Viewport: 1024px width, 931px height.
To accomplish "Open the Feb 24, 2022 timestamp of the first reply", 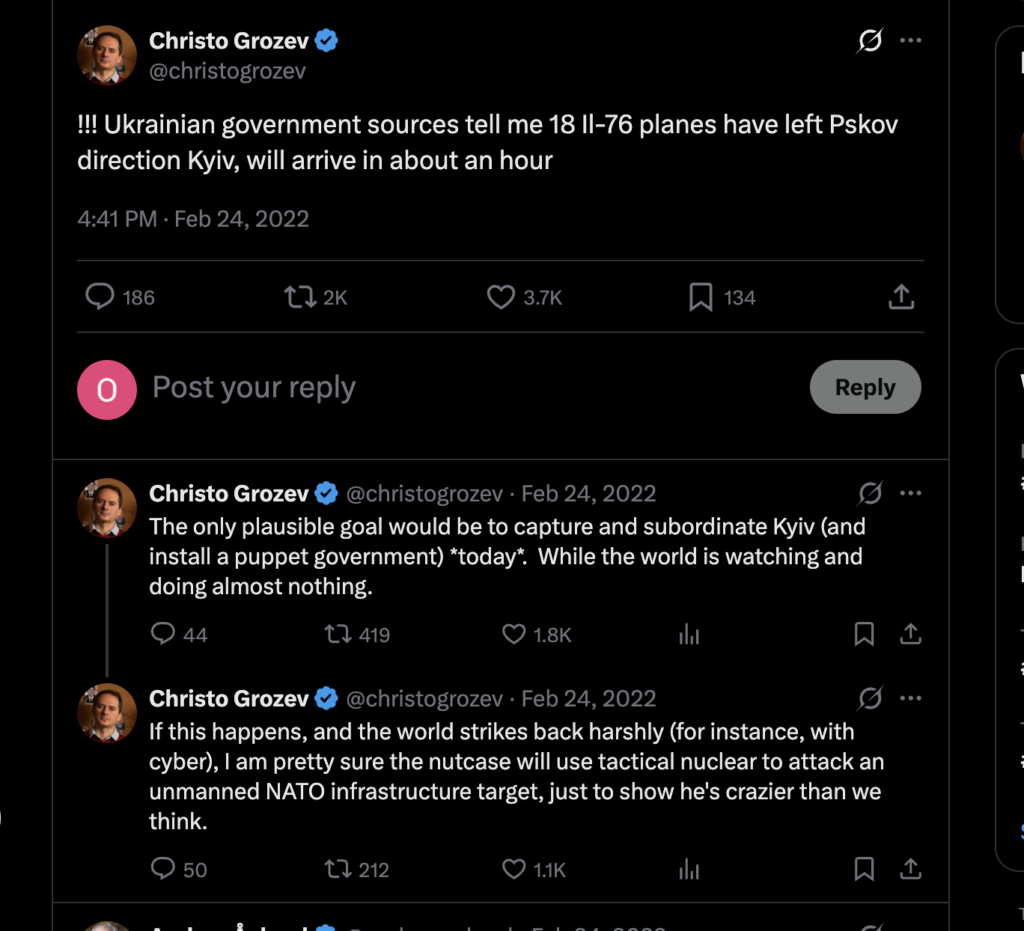I will pyautogui.click(x=588, y=493).
